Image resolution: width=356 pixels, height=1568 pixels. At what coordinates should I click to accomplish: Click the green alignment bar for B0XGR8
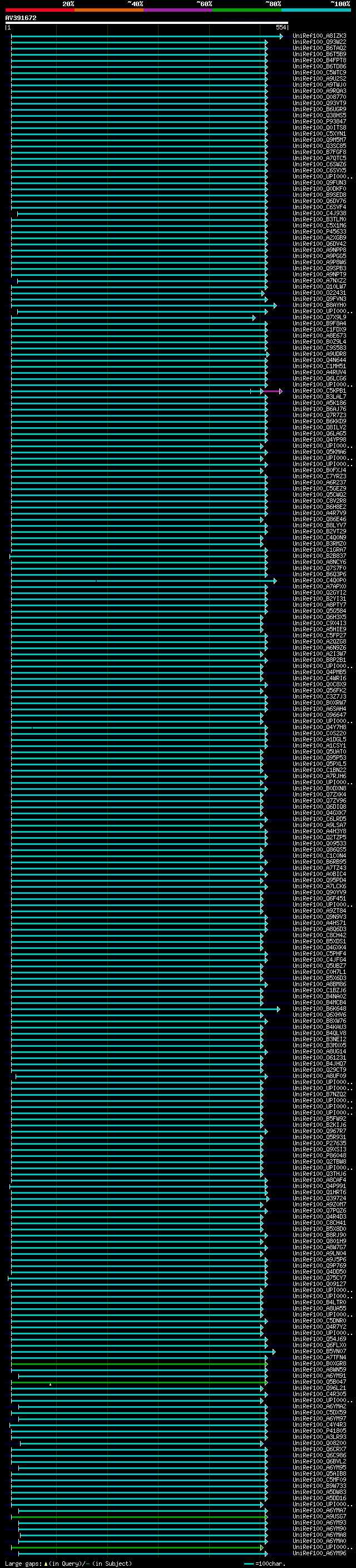[x=140, y=1364]
